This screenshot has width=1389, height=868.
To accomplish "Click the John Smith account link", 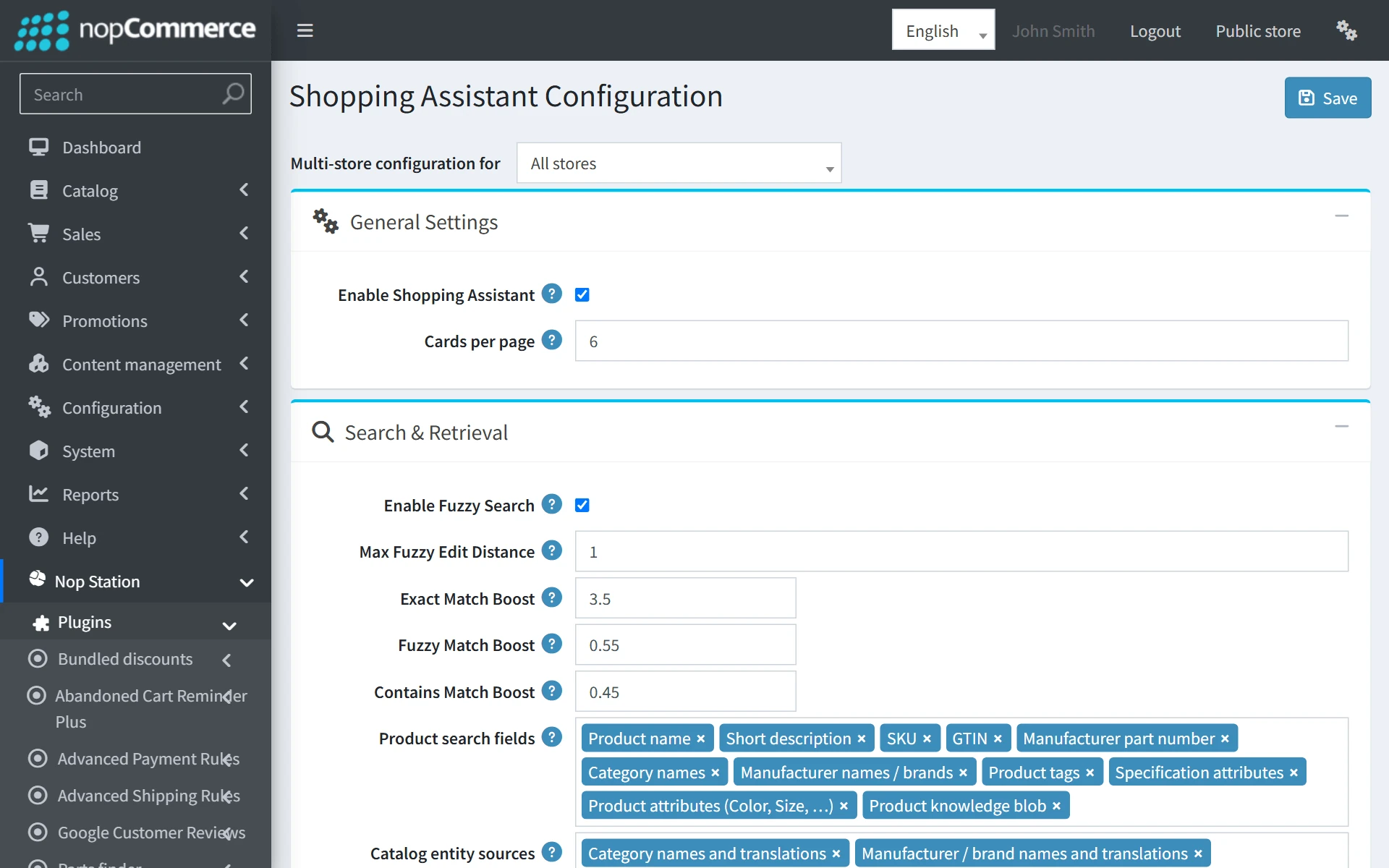I will tap(1053, 31).
